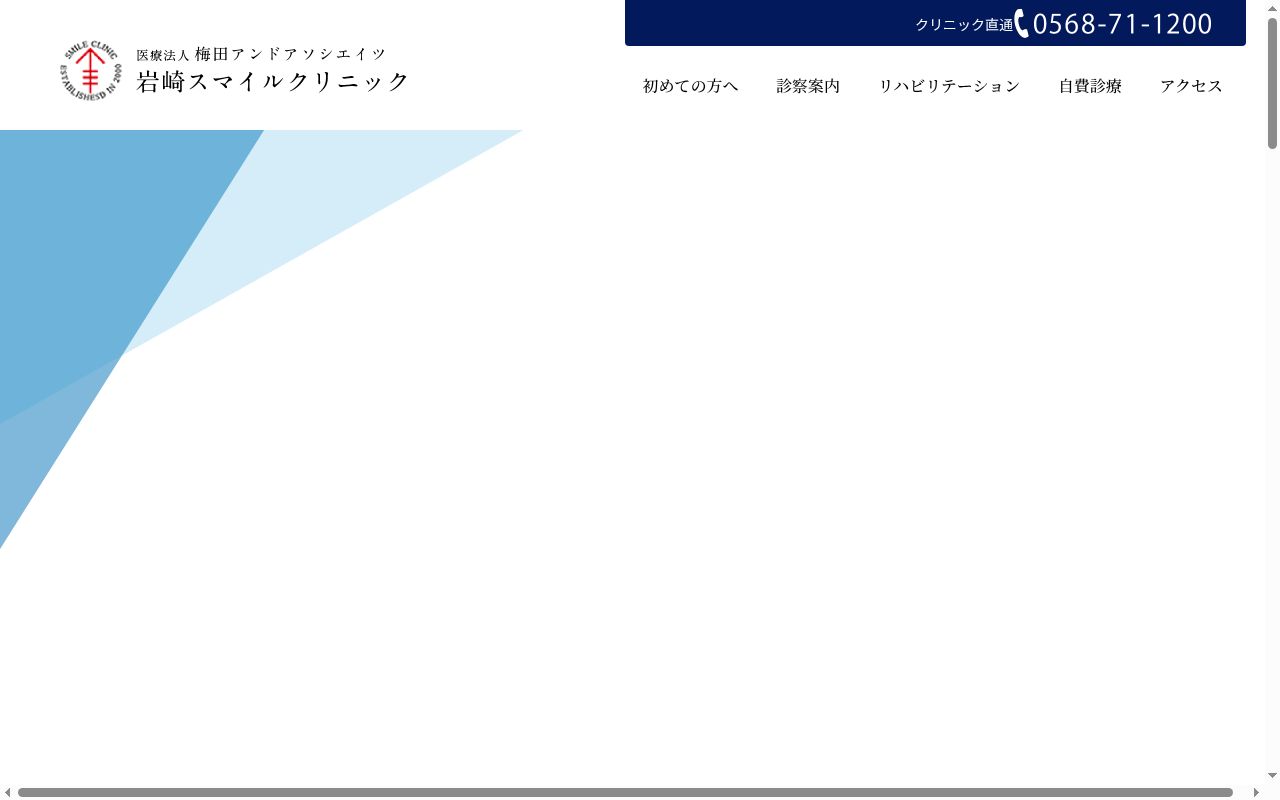Click the telephone handset icon

(x=1021, y=24)
